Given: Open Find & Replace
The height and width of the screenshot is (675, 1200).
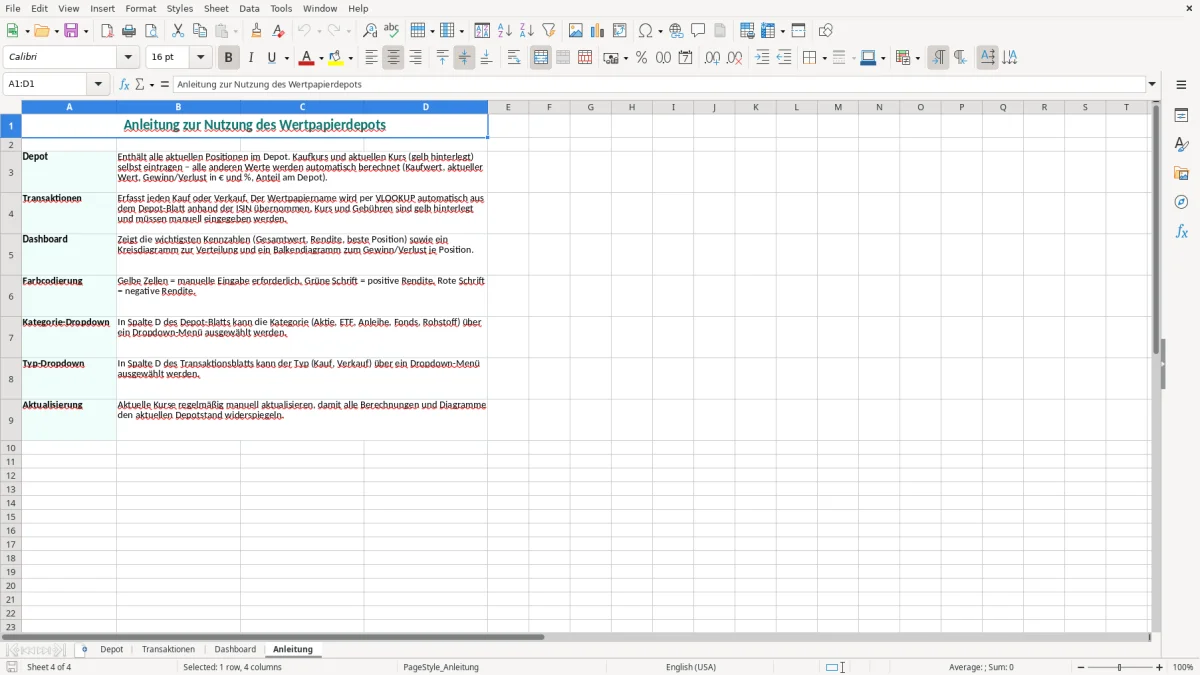Looking at the screenshot, I should 370,31.
